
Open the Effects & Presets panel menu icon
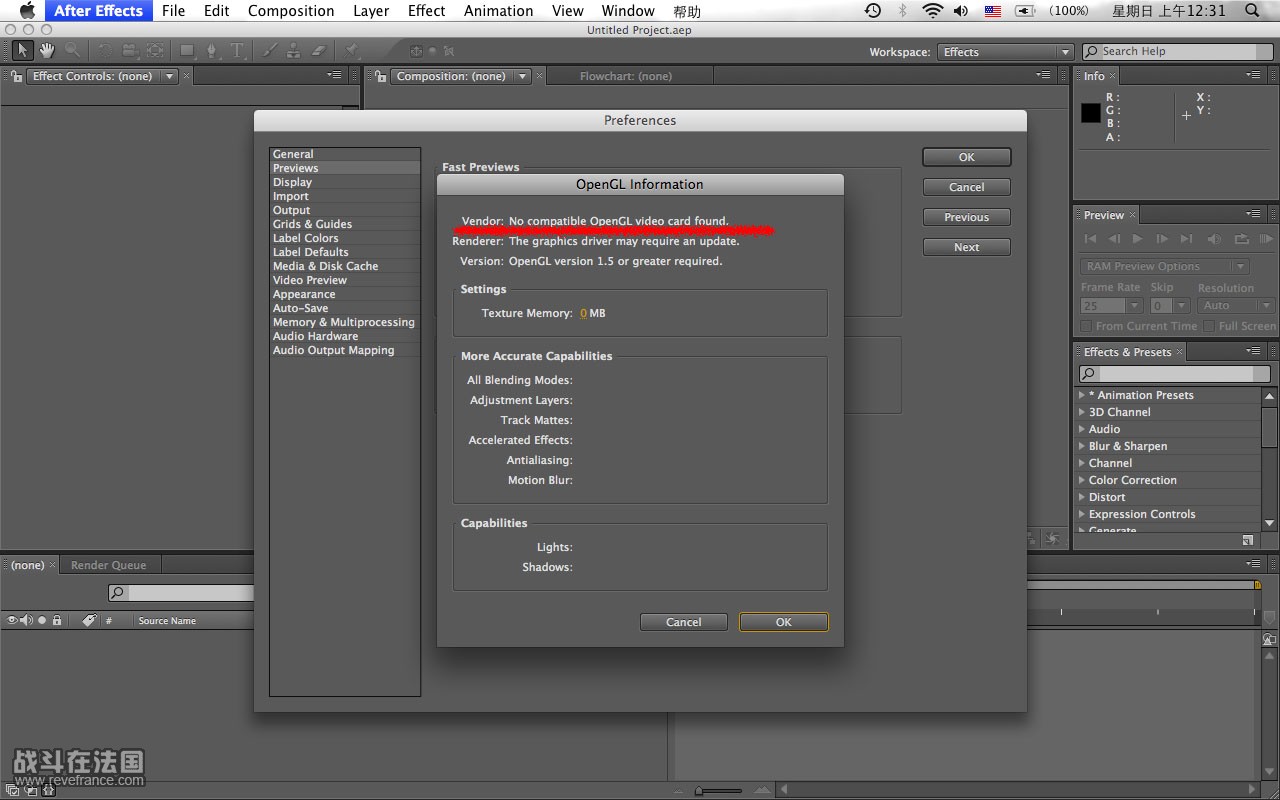tap(1254, 352)
